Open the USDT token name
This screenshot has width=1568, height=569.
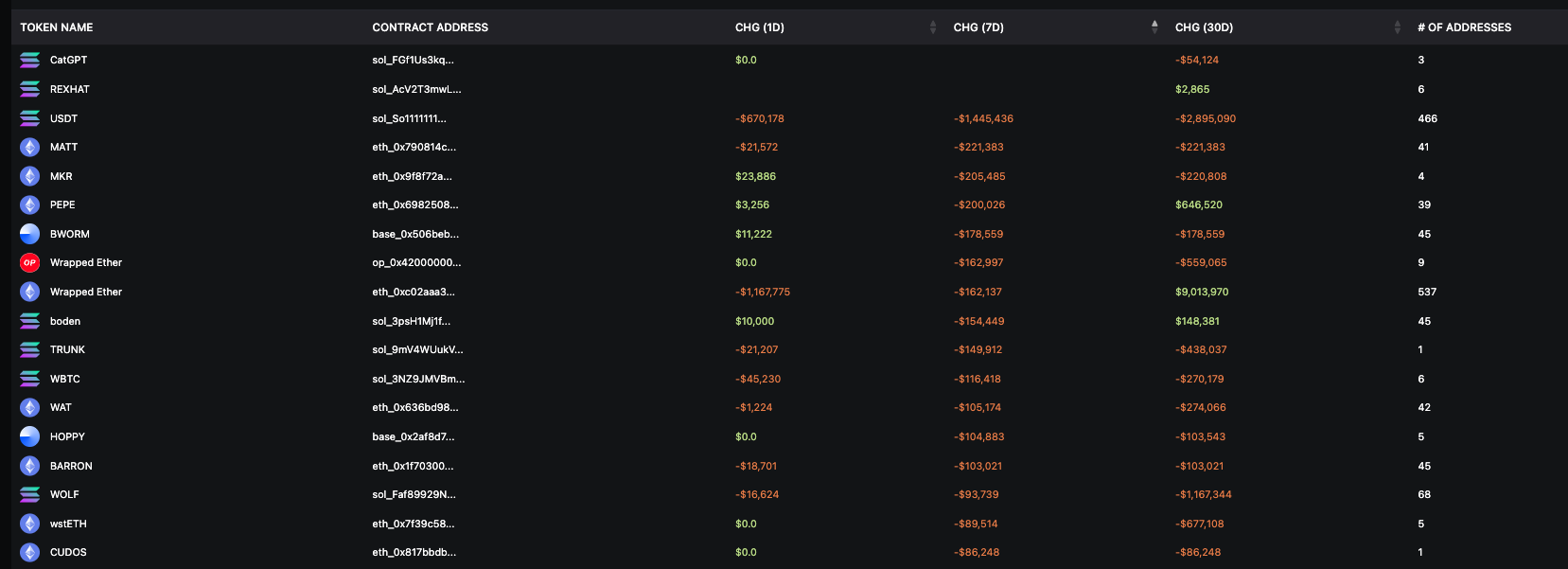click(63, 118)
